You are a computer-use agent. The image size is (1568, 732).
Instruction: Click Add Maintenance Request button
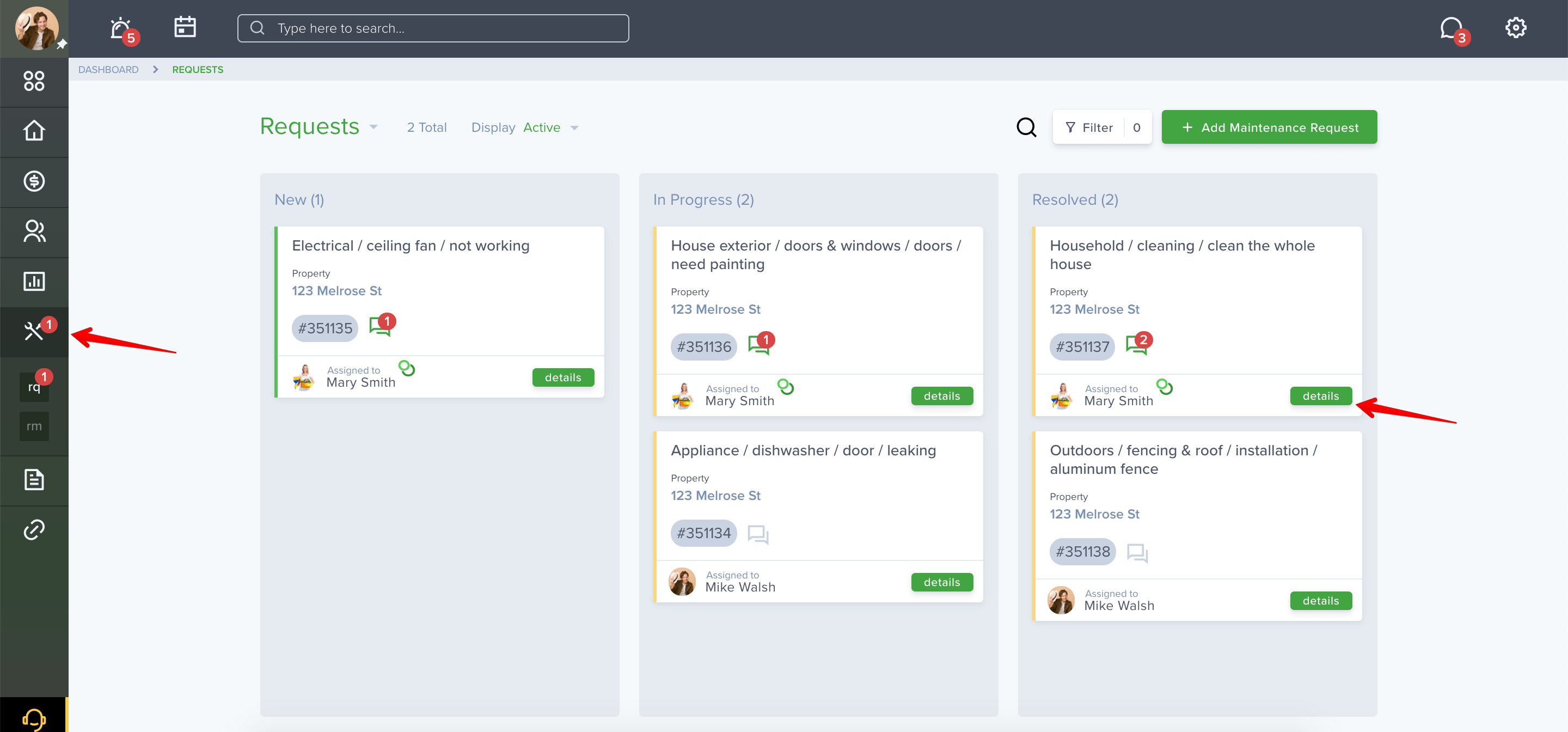[1269, 127]
